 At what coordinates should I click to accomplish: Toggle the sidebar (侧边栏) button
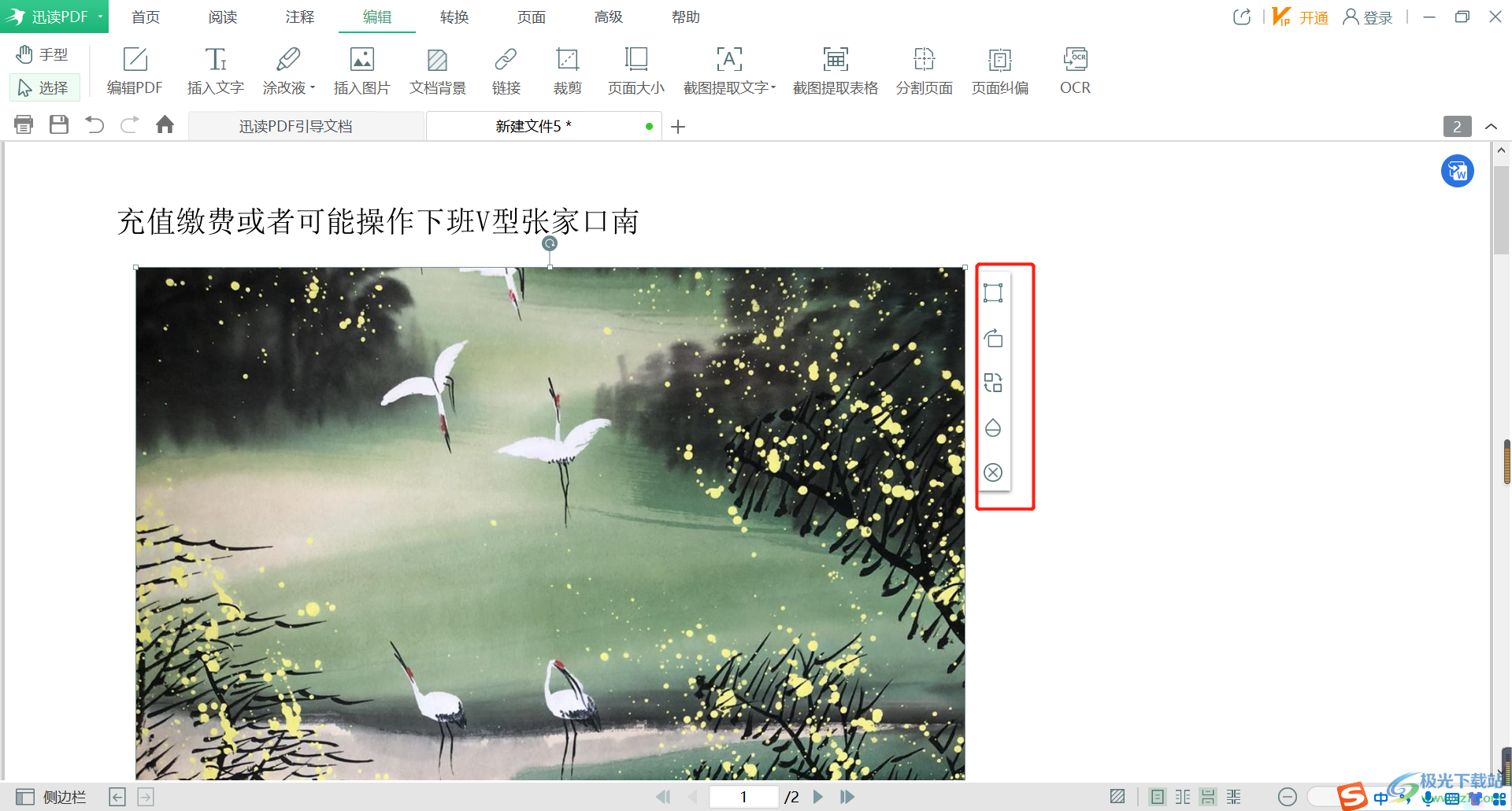point(51,797)
